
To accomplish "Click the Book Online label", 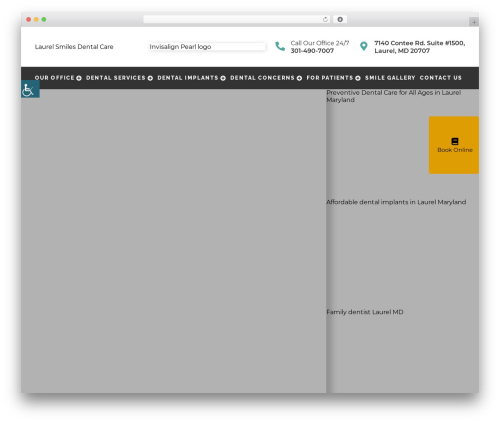I will click(455, 150).
